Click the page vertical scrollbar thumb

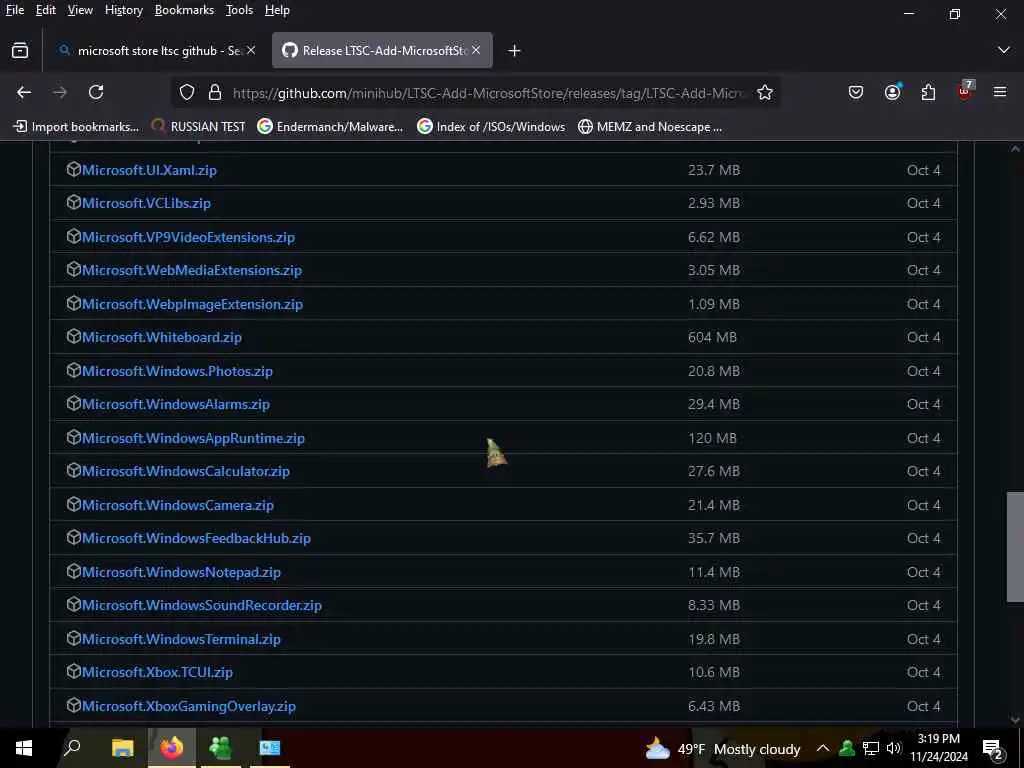click(1015, 547)
